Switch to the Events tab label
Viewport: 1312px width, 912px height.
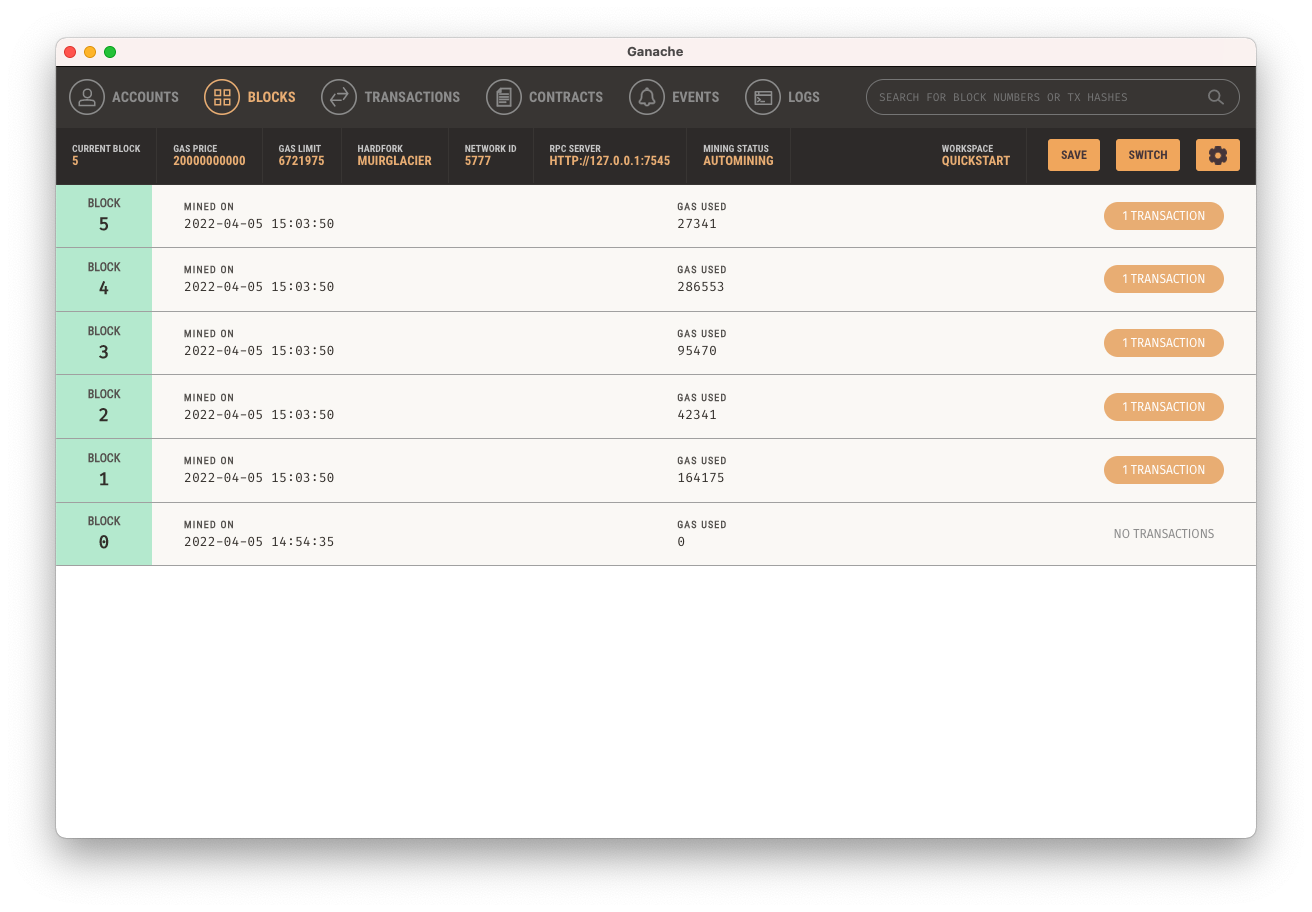[696, 97]
